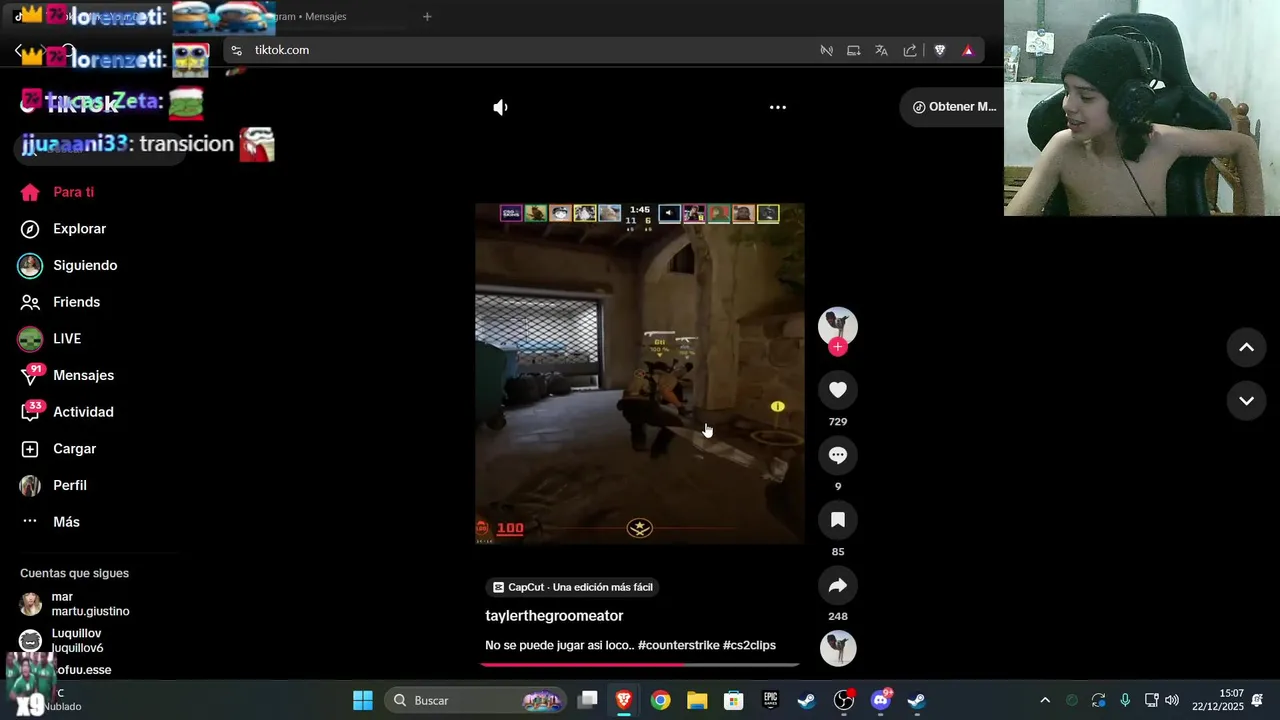The width and height of the screenshot is (1280, 720).
Task: Go to previous video with up chevron
Action: [1246, 347]
